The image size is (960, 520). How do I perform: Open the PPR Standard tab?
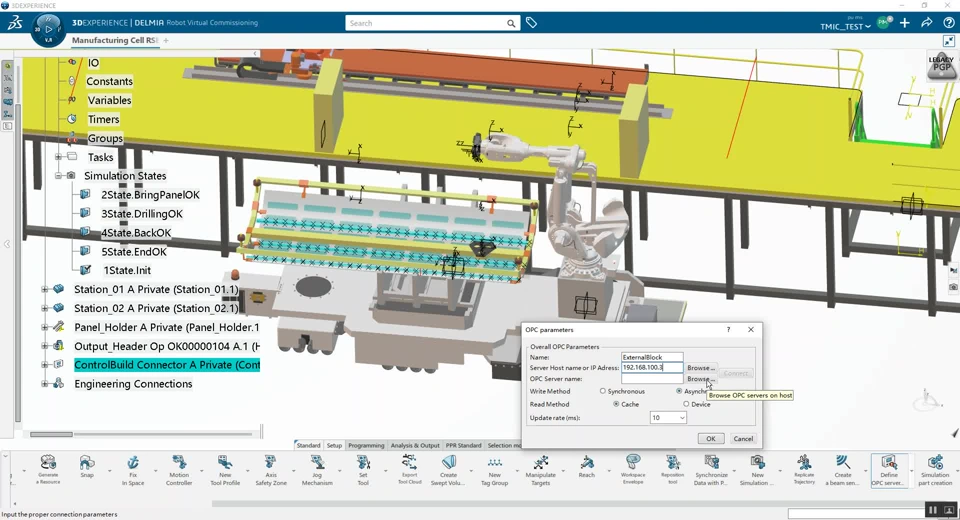463,445
